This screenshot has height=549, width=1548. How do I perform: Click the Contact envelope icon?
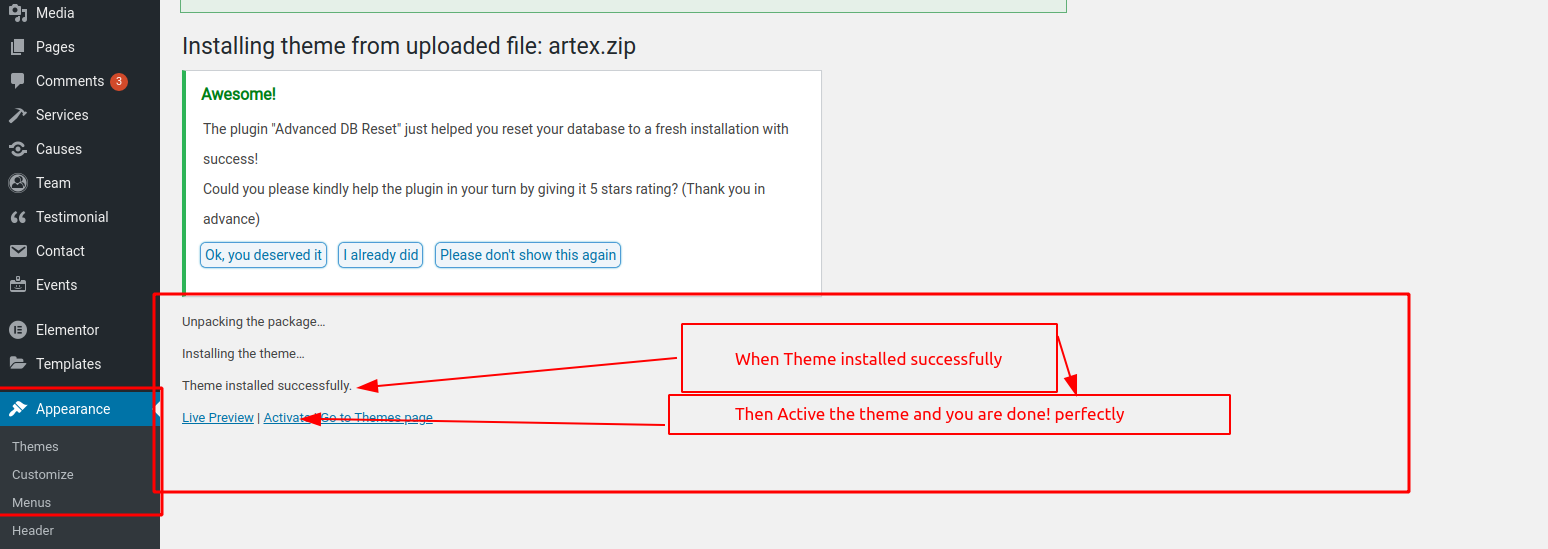tap(17, 251)
